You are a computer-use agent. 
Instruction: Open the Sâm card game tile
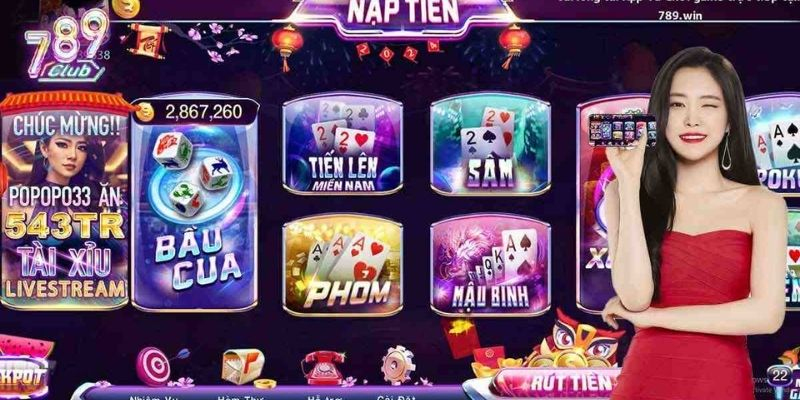pos(490,143)
